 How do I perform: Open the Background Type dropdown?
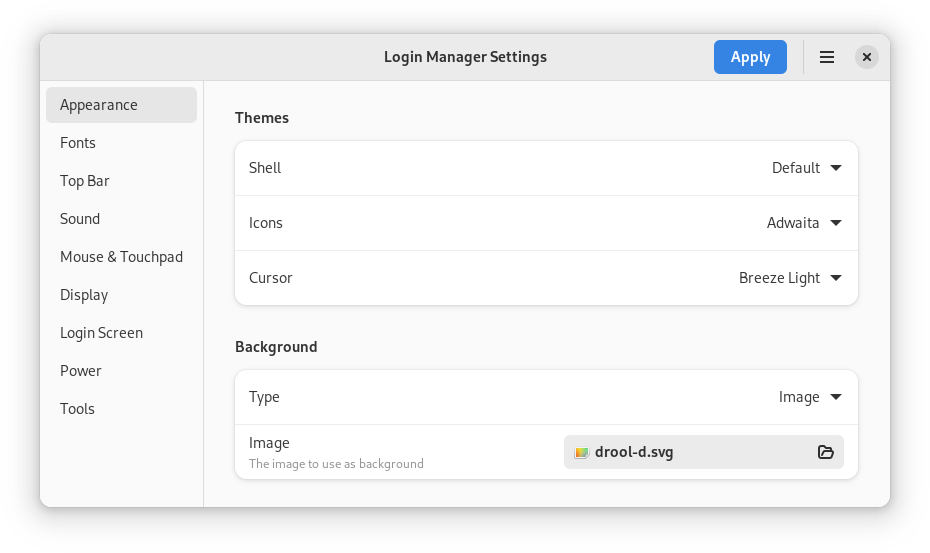click(810, 397)
